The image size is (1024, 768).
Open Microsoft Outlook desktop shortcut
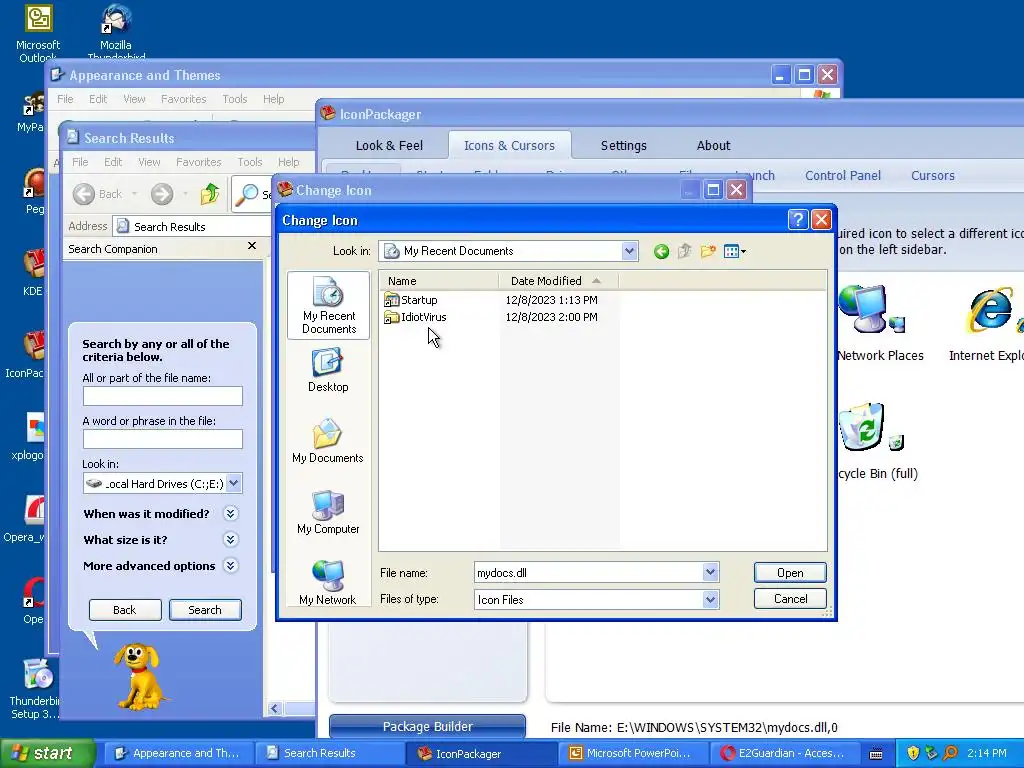click(x=38, y=33)
